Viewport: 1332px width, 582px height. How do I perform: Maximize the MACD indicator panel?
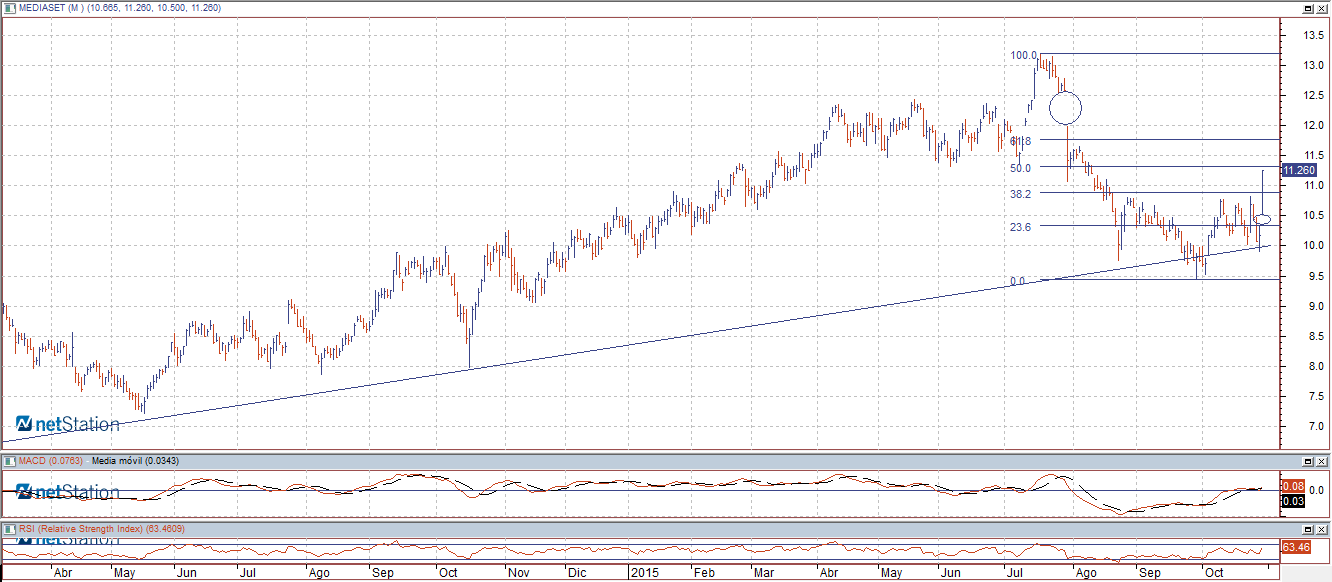tap(1307, 461)
